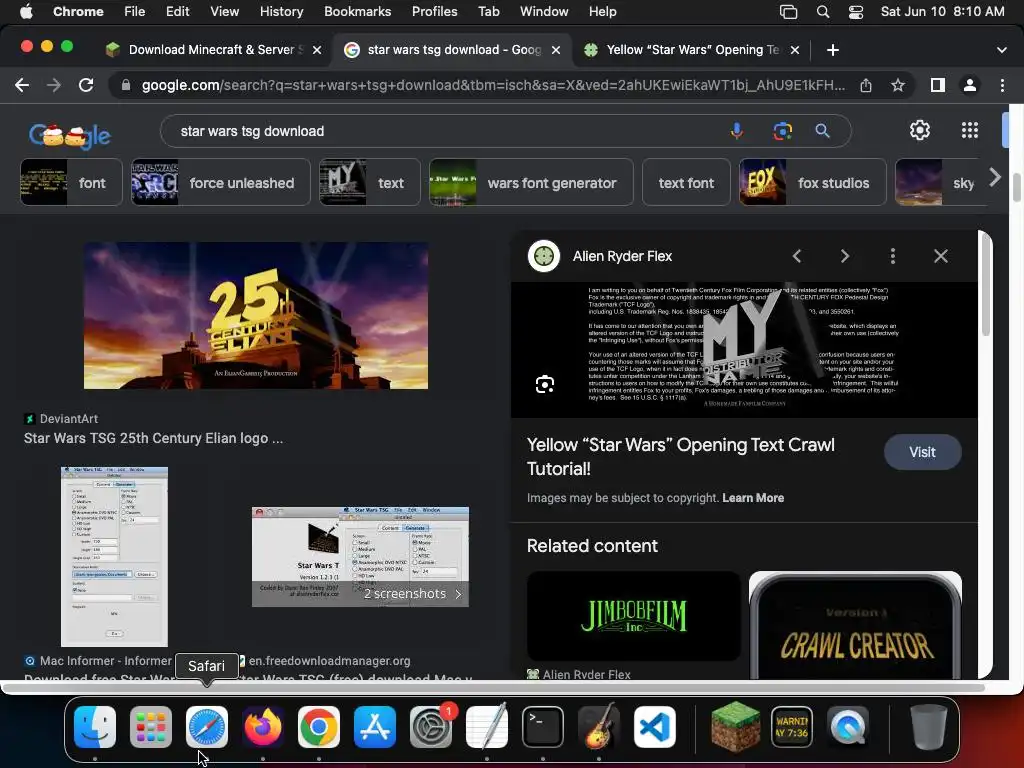Open GarageBand from the Dock

pyautogui.click(x=599, y=727)
